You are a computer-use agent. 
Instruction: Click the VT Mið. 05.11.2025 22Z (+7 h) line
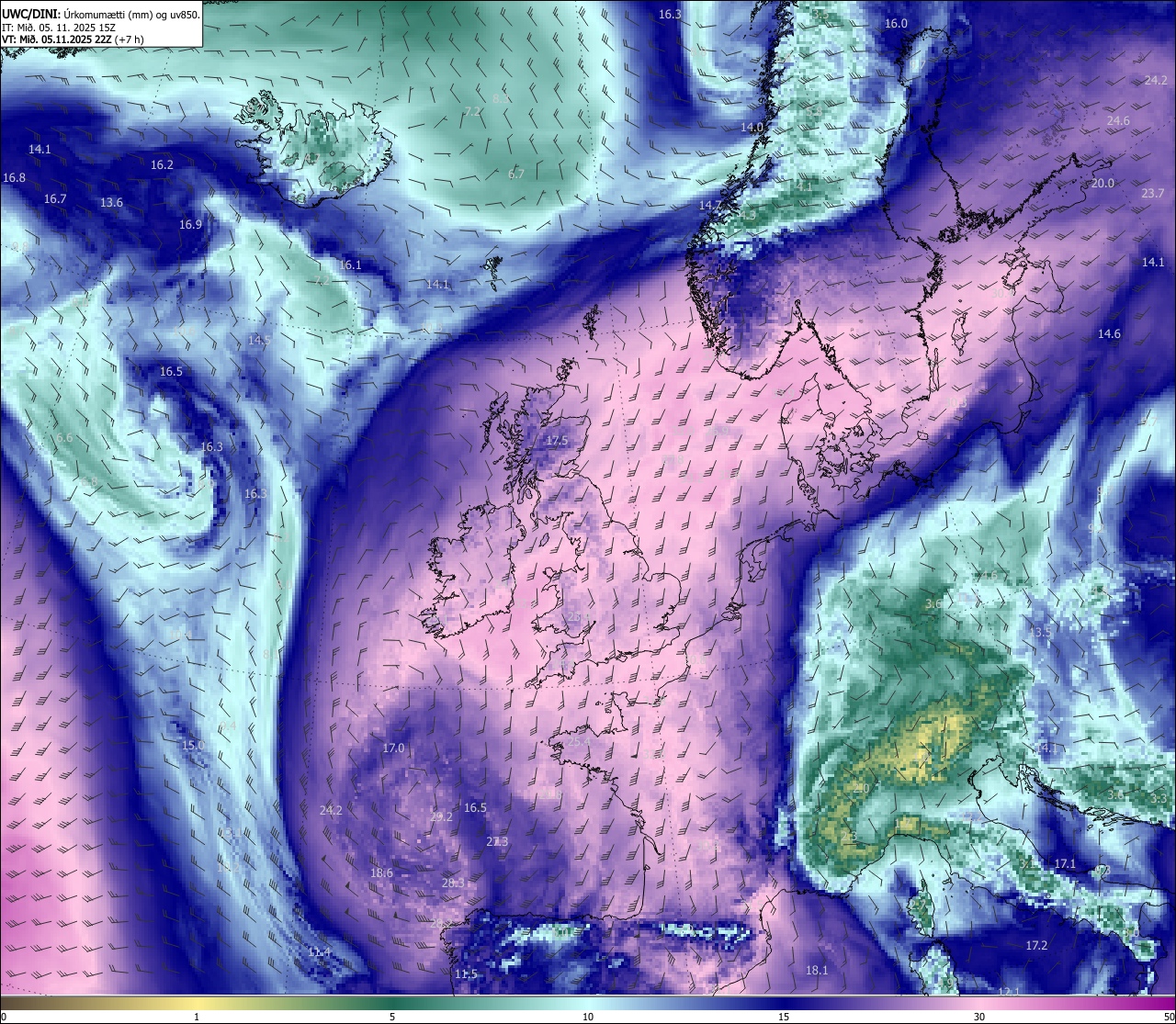[x=73, y=39]
